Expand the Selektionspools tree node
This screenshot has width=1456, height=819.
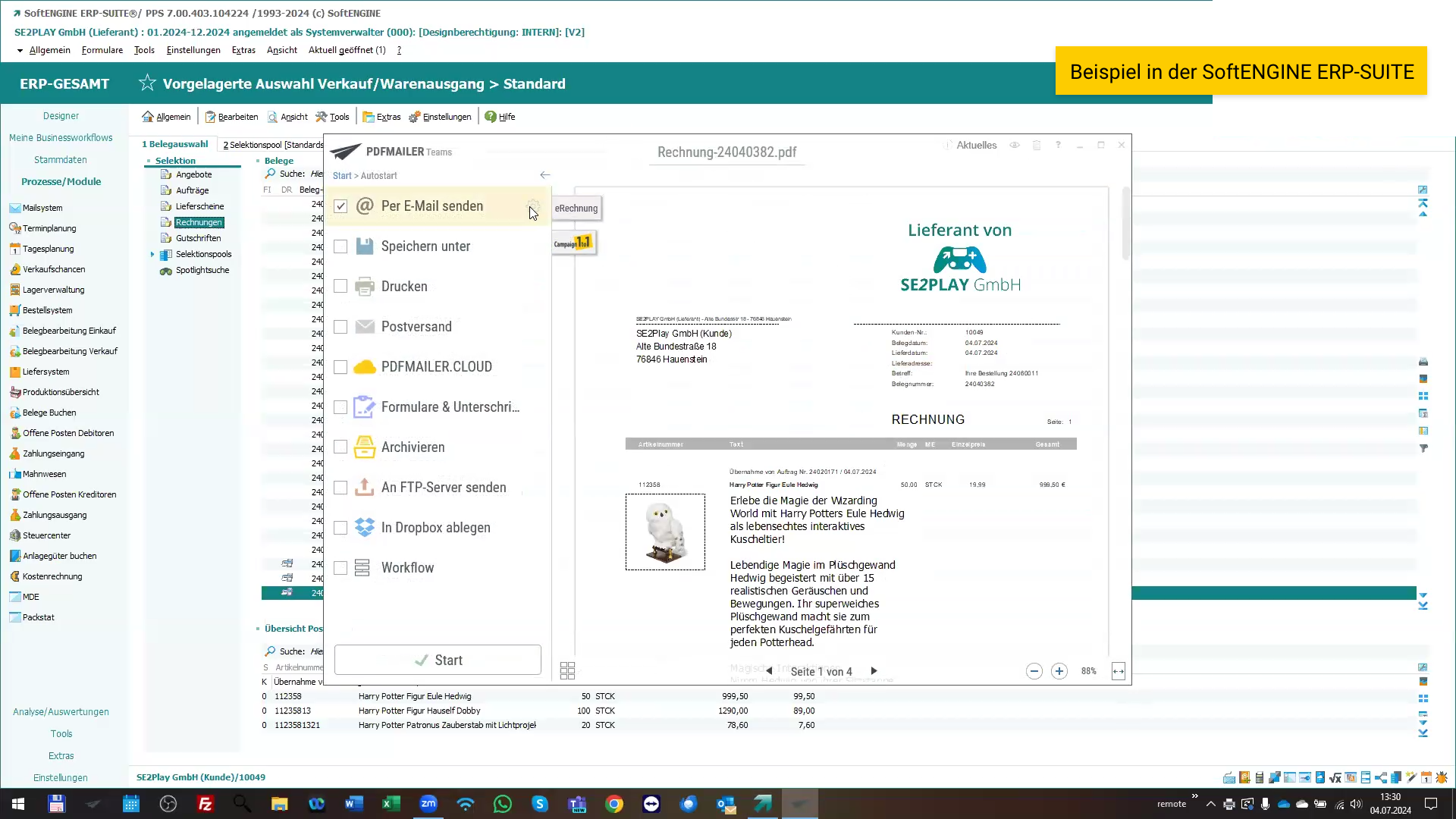[152, 255]
